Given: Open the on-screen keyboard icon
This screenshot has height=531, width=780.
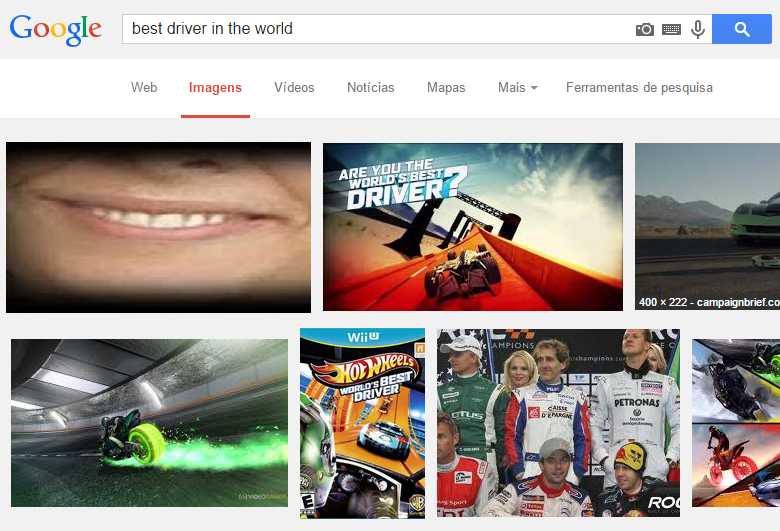Looking at the screenshot, I should 671,29.
